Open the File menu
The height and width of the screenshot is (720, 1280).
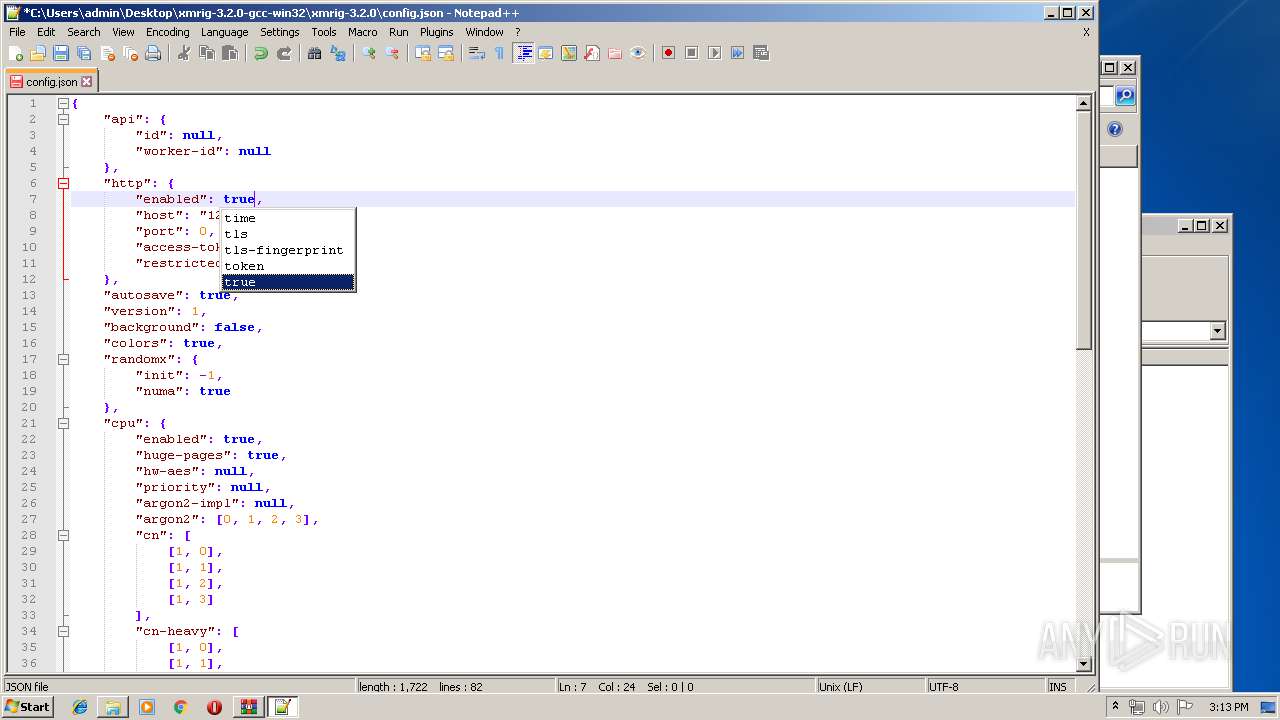pyautogui.click(x=17, y=32)
